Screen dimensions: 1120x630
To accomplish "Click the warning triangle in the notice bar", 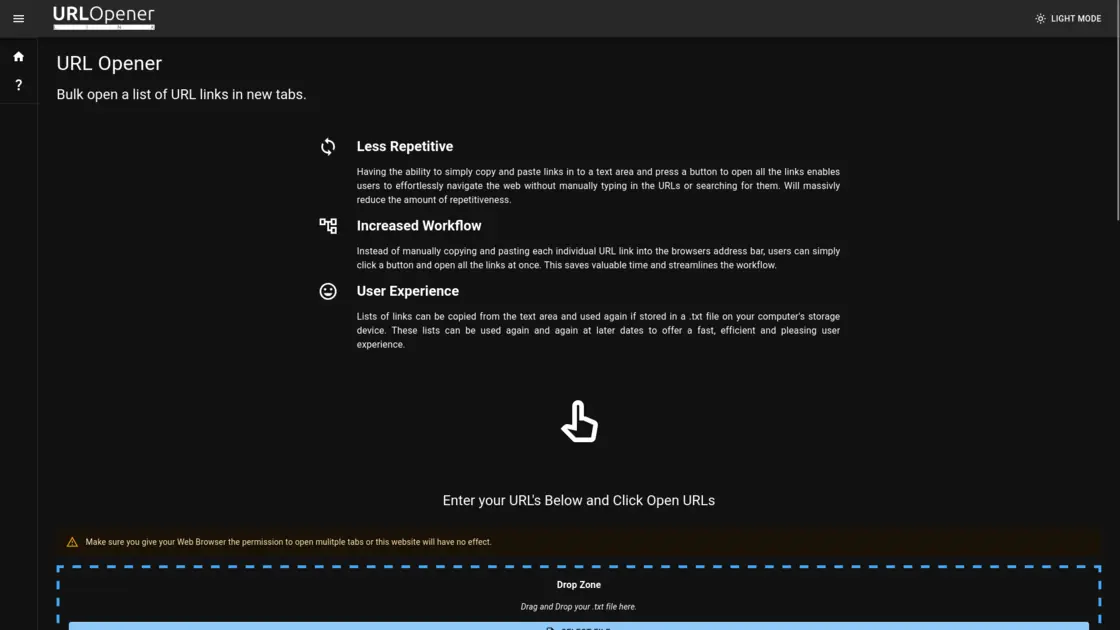I will pos(71,541).
